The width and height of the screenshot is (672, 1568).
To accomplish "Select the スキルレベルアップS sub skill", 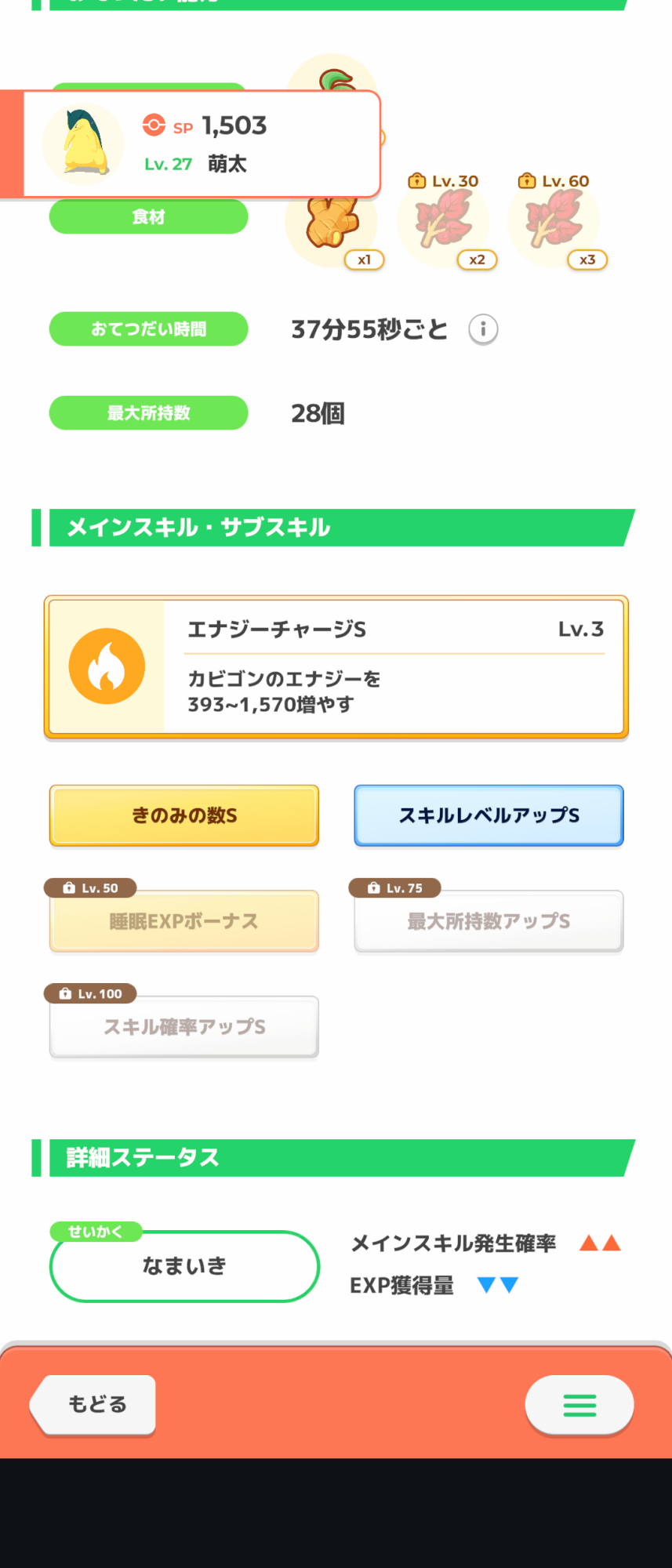I will pyautogui.click(x=489, y=815).
